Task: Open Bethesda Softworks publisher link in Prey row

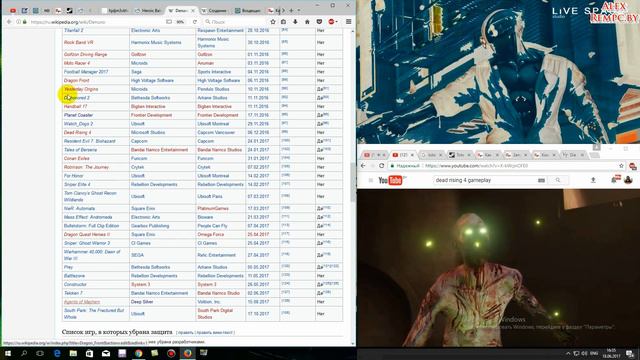Action: click(x=150, y=267)
